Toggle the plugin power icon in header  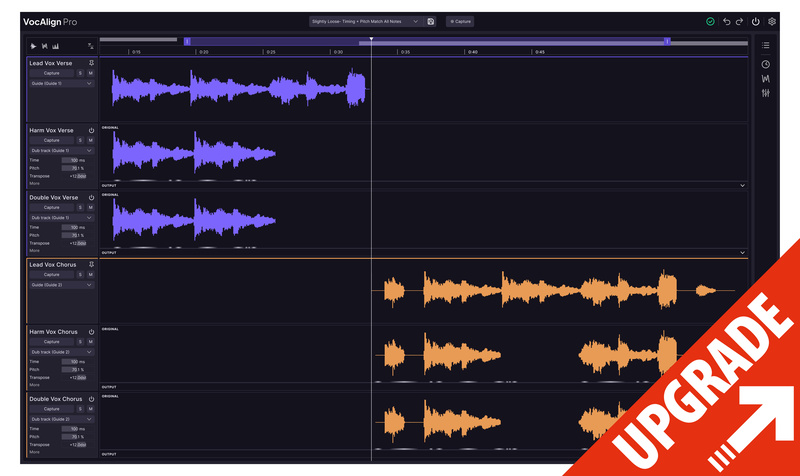pos(756,21)
